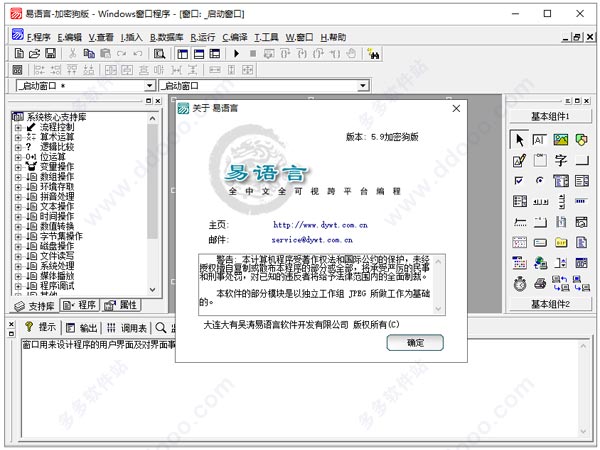
Task: Switch to the 提示 tab
Action: point(41,327)
